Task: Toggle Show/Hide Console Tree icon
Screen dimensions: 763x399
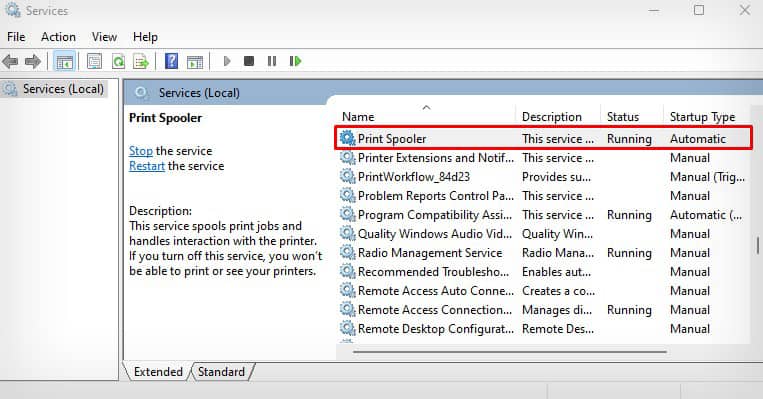Action: [x=64, y=61]
